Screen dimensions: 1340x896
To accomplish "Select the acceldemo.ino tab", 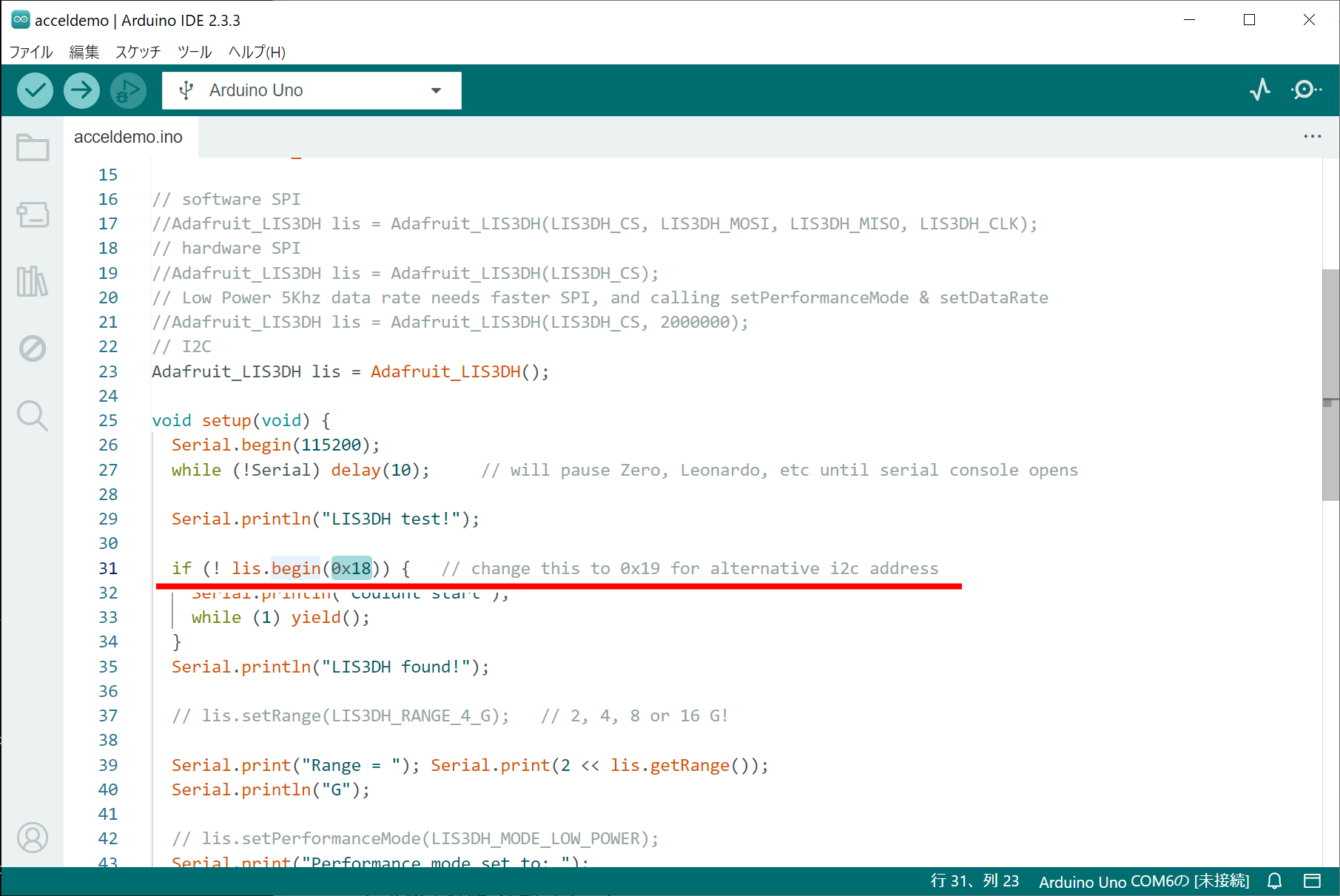I will click(128, 137).
